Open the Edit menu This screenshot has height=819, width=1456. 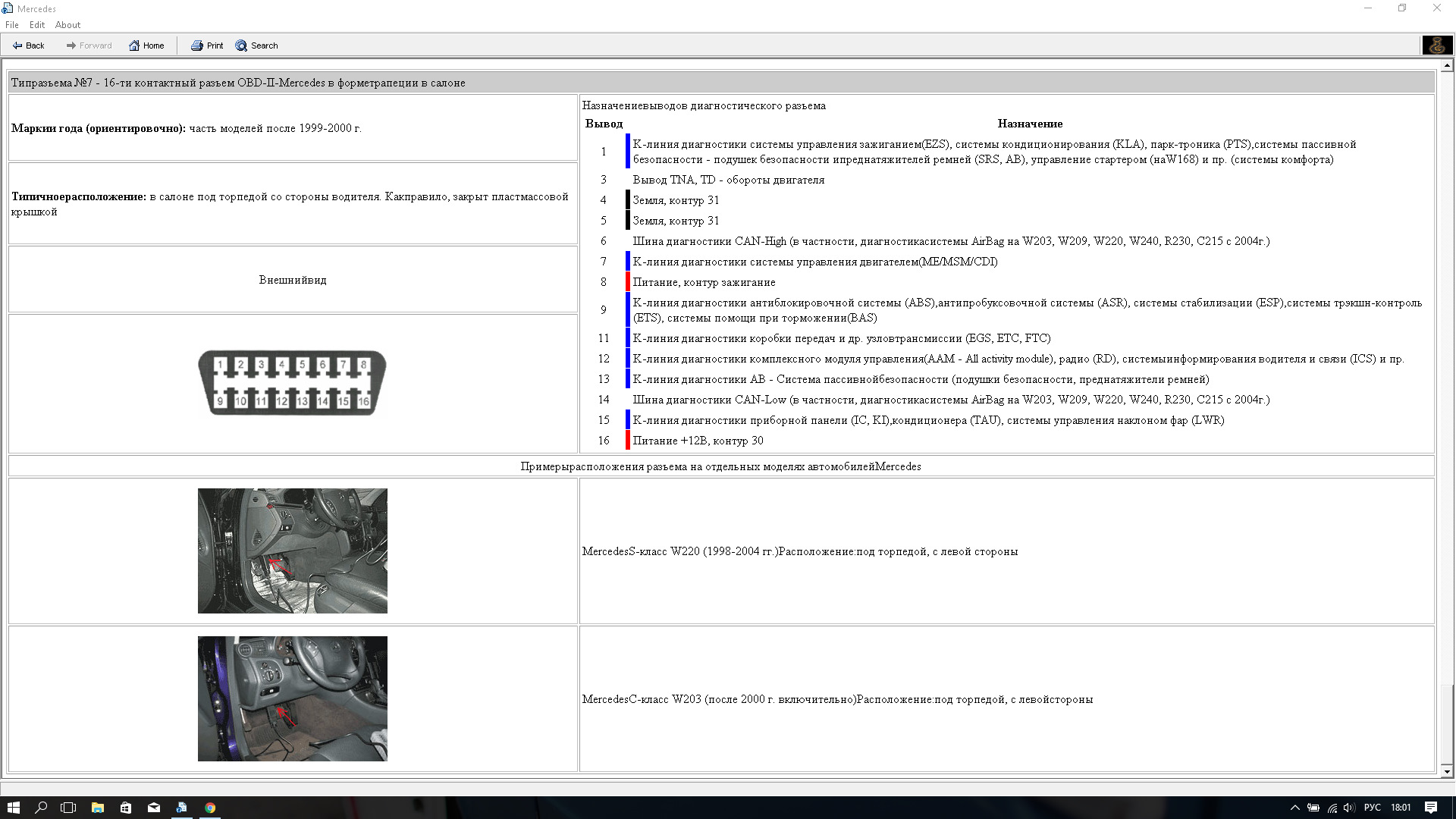[x=37, y=24]
